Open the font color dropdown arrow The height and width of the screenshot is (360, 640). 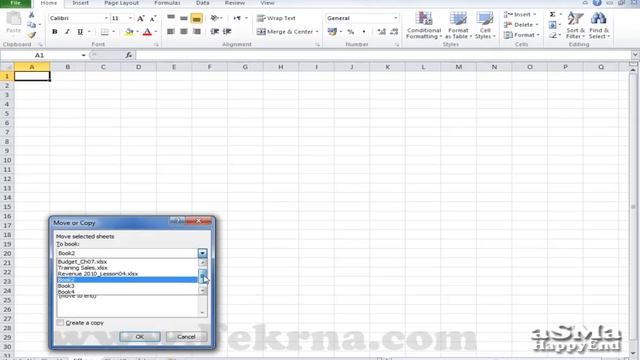point(156,32)
